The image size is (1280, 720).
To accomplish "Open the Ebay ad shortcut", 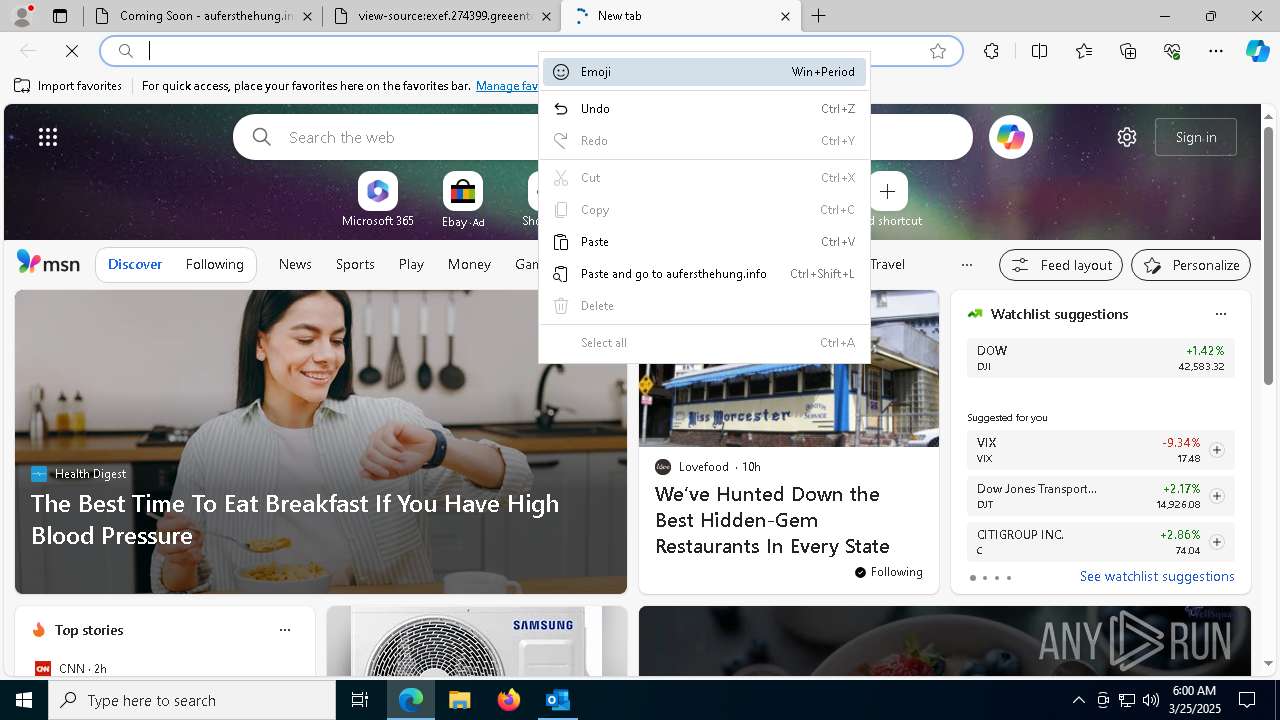I will coord(463,200).
